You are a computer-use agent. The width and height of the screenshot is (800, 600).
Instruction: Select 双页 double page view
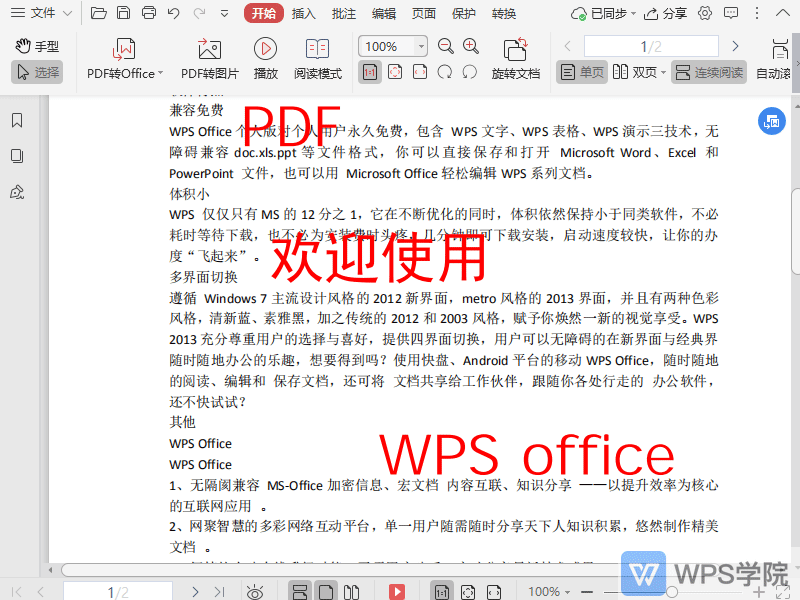click(635, 72)
